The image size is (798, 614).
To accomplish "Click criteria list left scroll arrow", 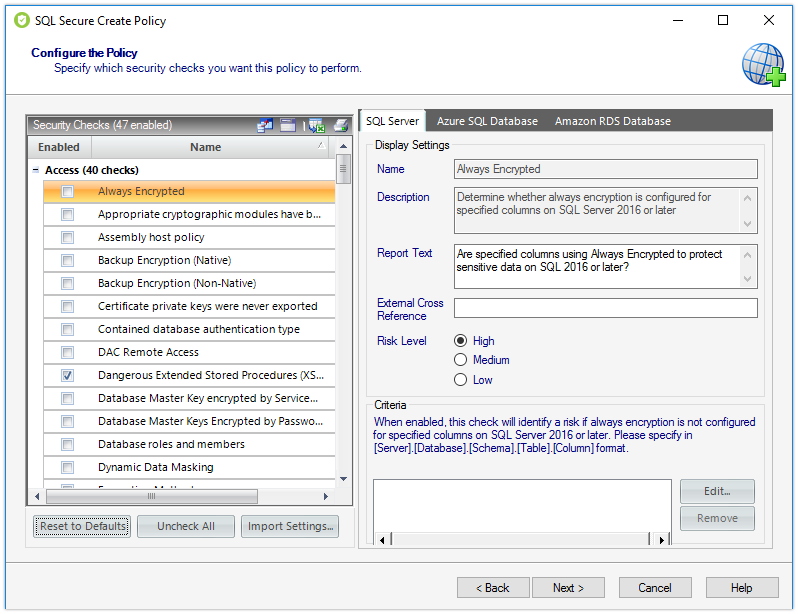I will tap(382, 540).
